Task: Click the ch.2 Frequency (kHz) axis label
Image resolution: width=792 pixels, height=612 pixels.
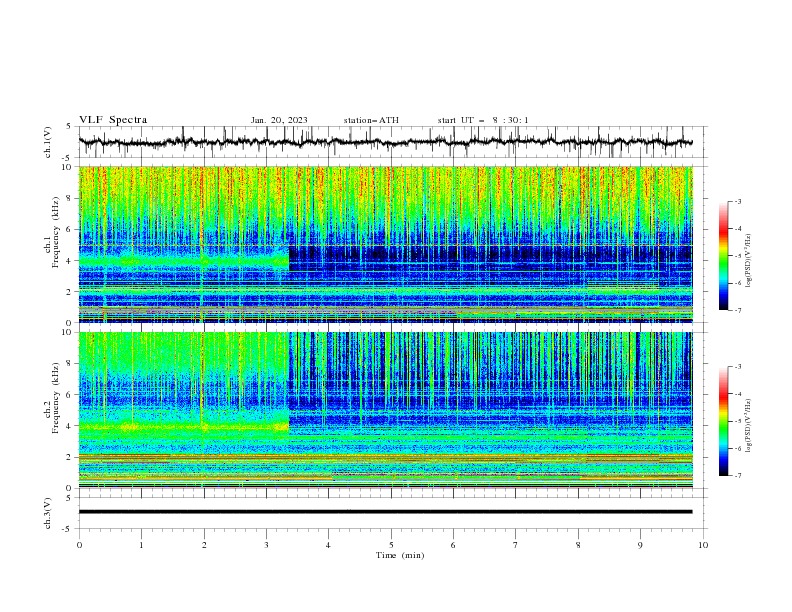Action: pos(52,398)
